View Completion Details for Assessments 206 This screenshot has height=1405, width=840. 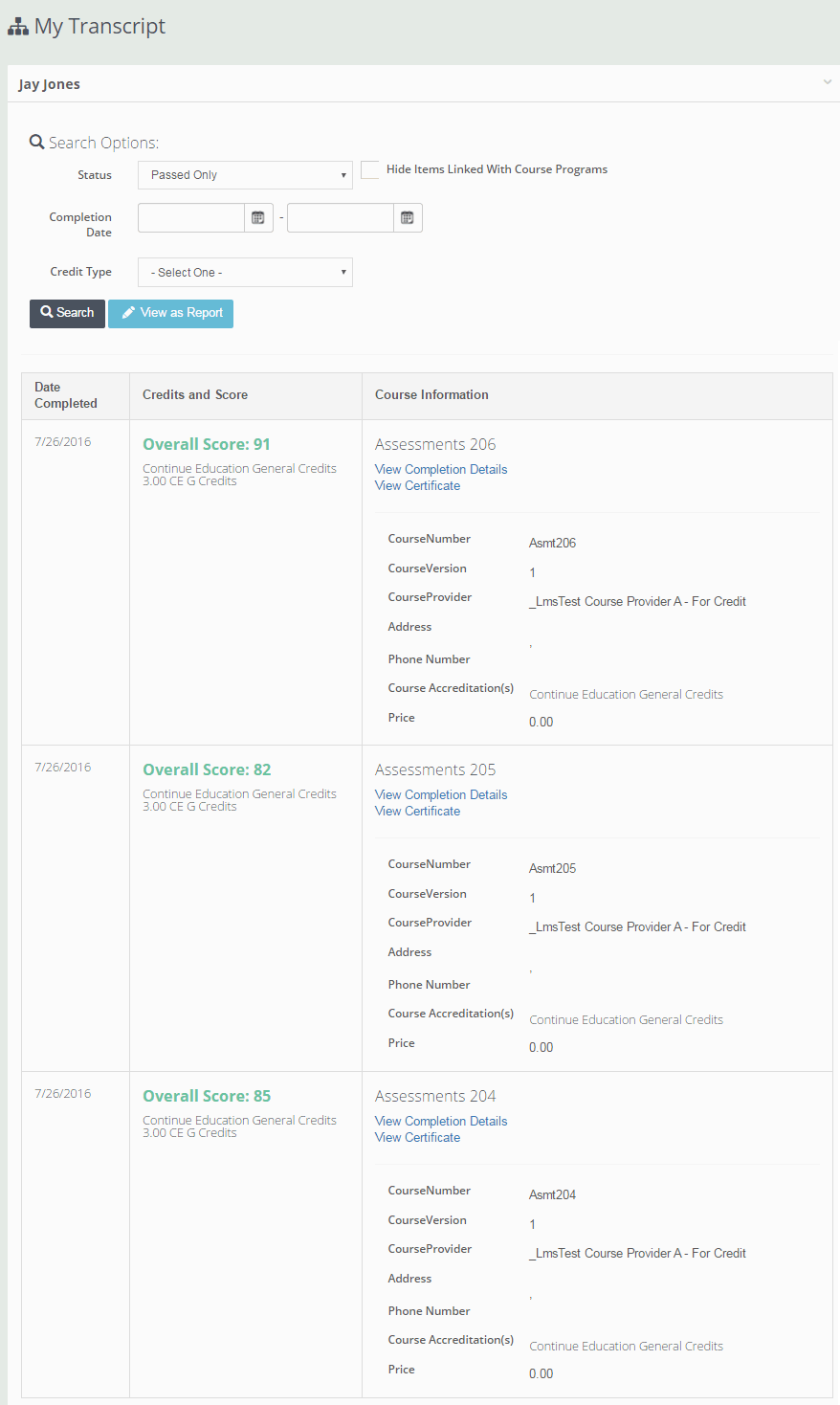(441, 469)
